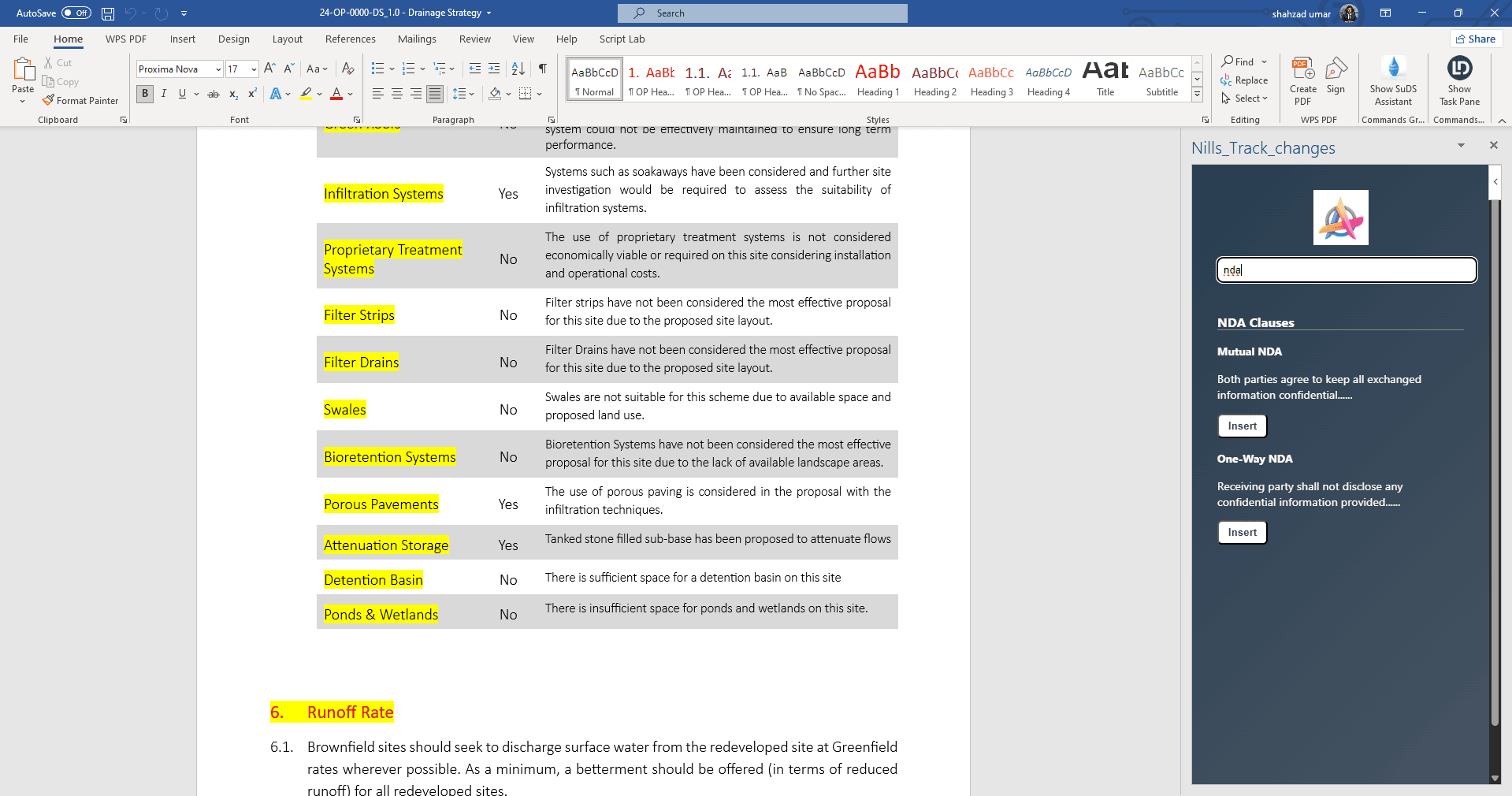Open the File menu
The image size is (1512, 796).
pos(21,39)
